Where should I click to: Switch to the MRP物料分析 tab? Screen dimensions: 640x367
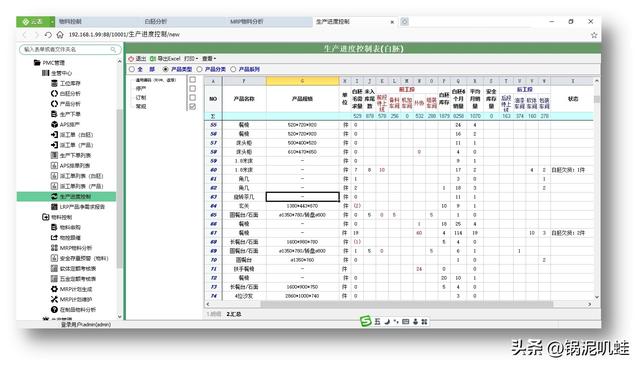point(247,21)
